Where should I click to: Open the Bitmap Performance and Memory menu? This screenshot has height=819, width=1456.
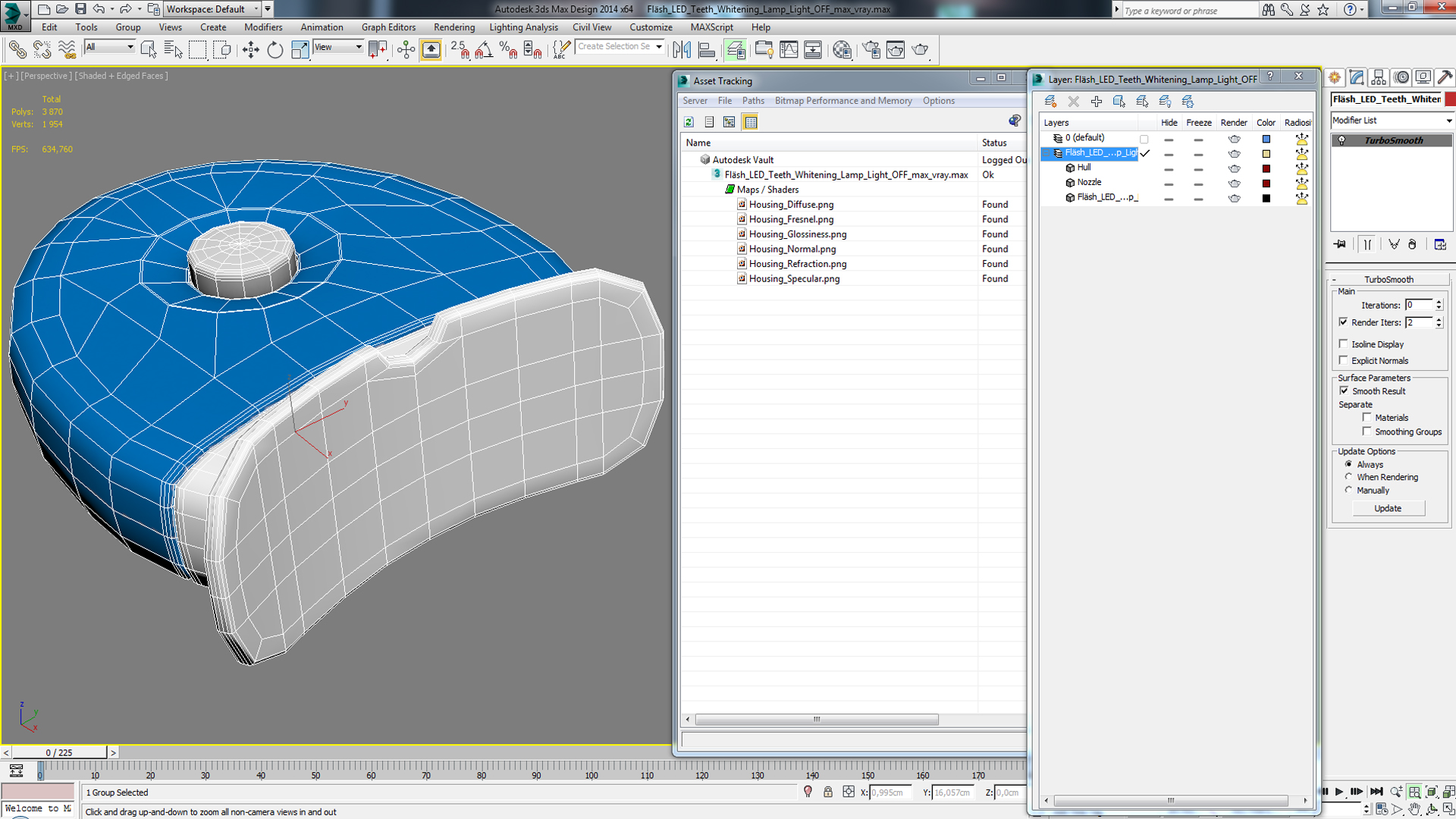click(x=843, y=101)
